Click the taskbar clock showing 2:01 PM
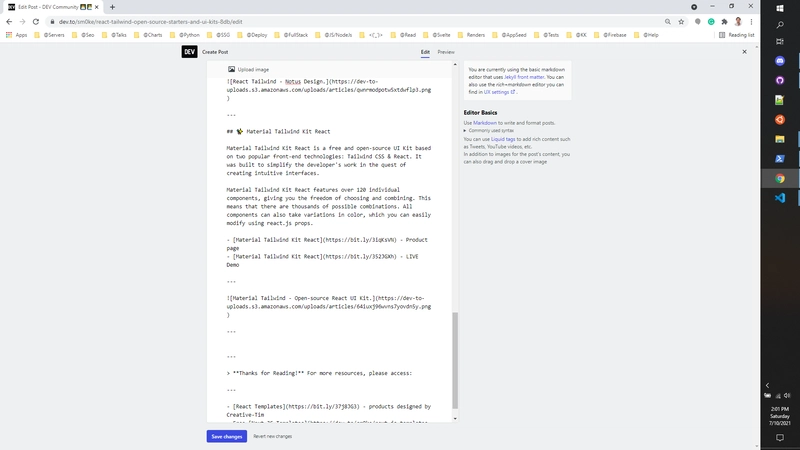Viewport: 800px width, 450px height. point(780,416)
